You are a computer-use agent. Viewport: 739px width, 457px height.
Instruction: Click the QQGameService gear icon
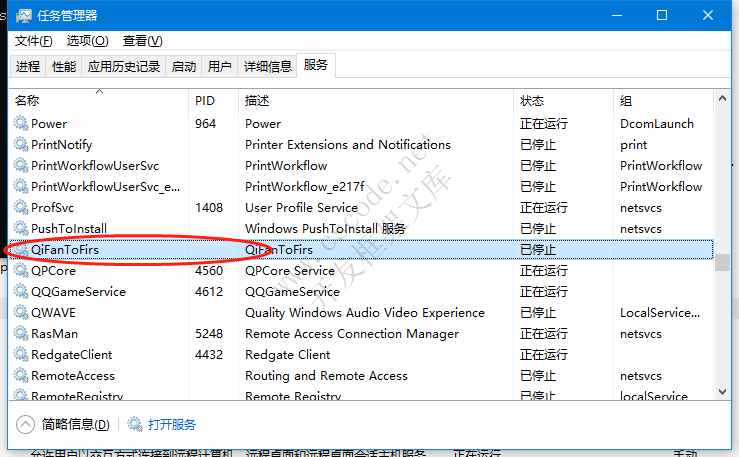21,291
